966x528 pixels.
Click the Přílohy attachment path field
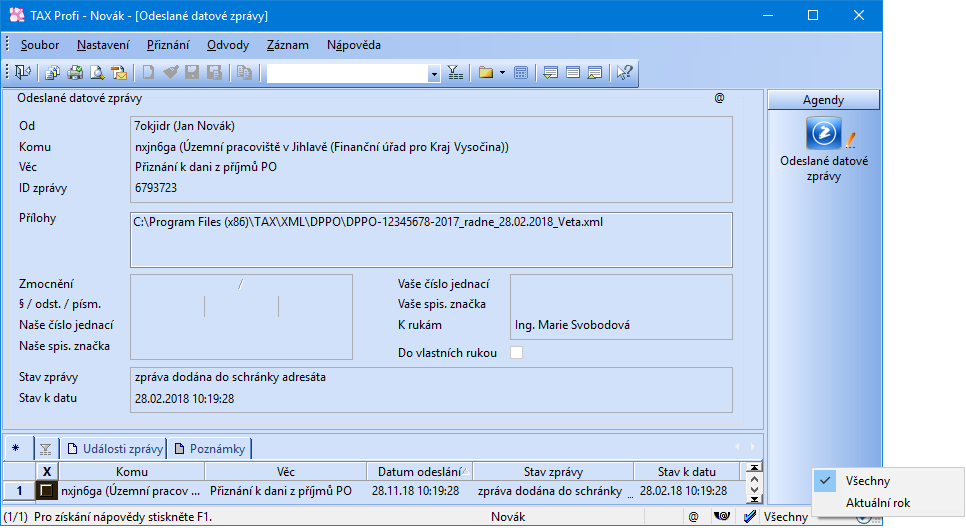click(432, 239)
